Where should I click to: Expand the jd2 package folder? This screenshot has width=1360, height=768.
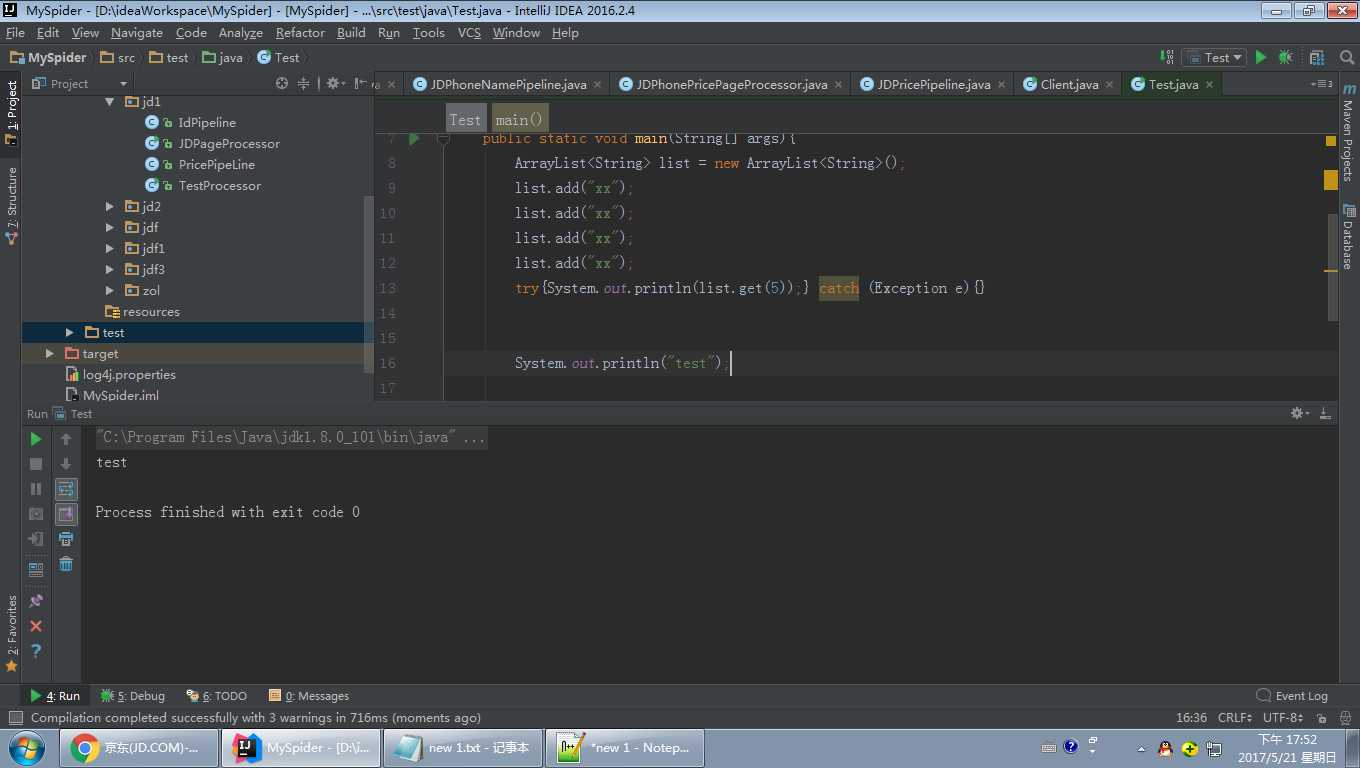tap(110, 207)
